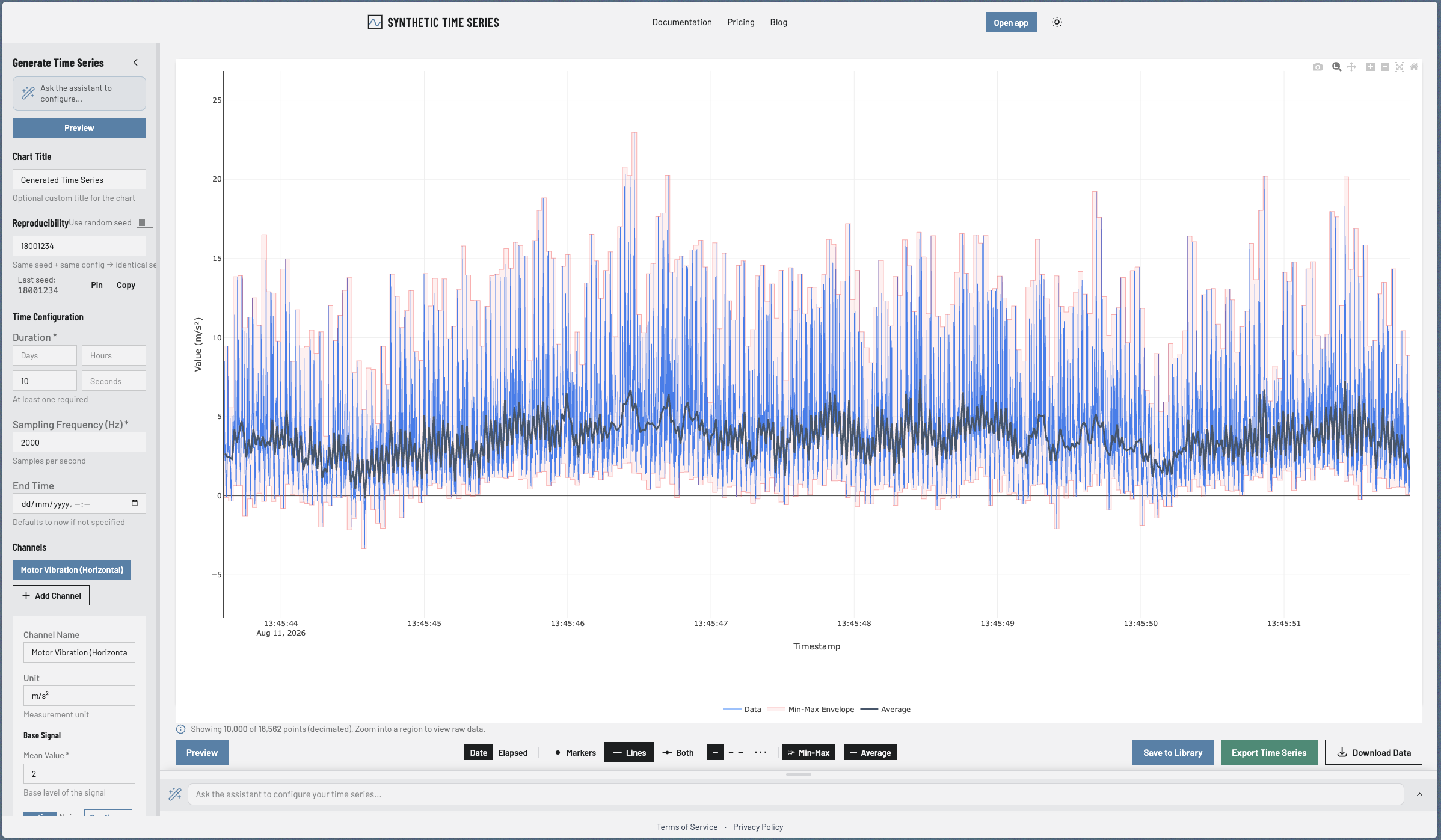Open the Privacy Policy link
The width and height of the screenshot is (1441, 840).
coord(758,827)
